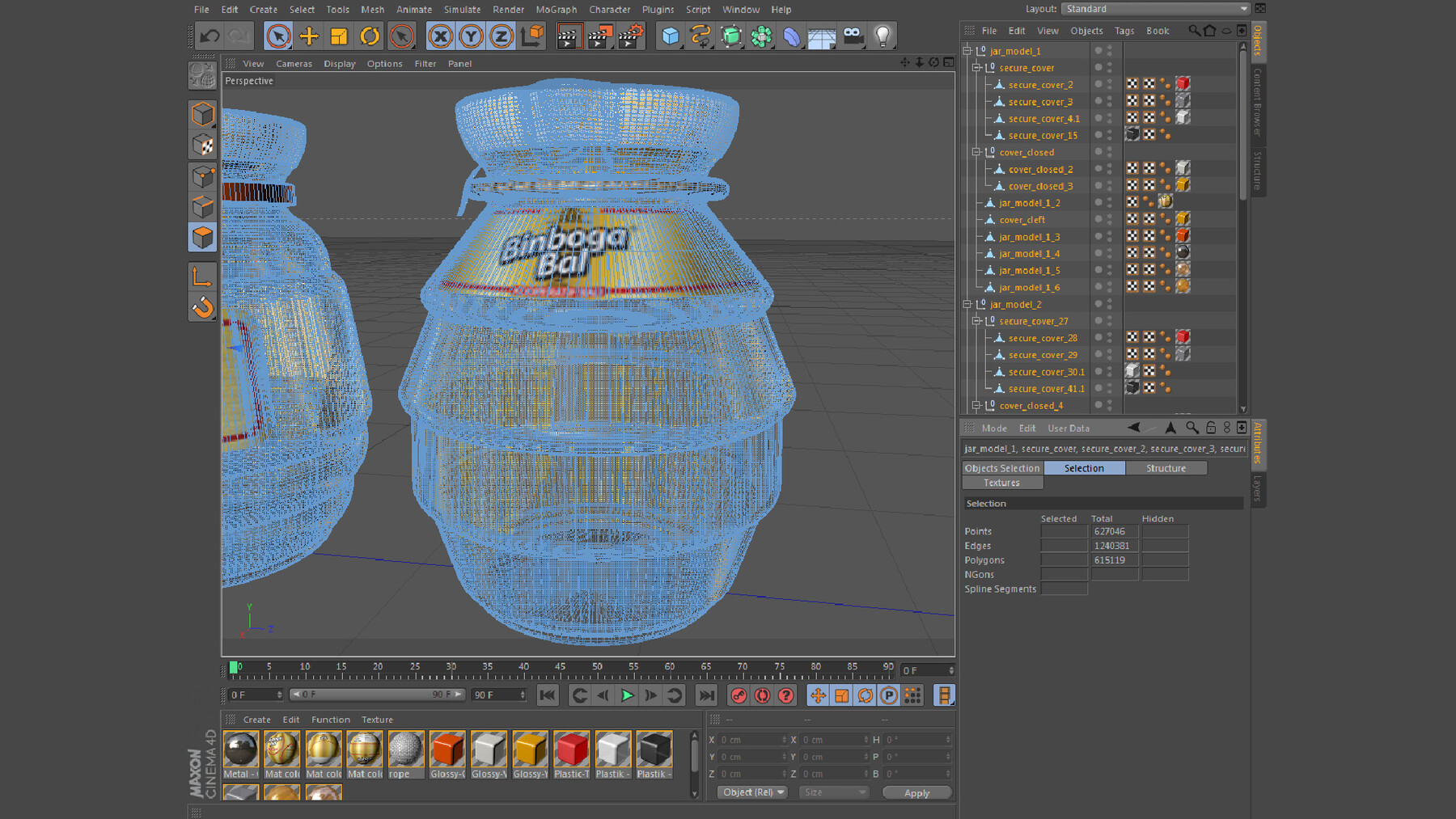
Task: Collapse the jar_model_1 hierarchy
Action: pos(967,50)
